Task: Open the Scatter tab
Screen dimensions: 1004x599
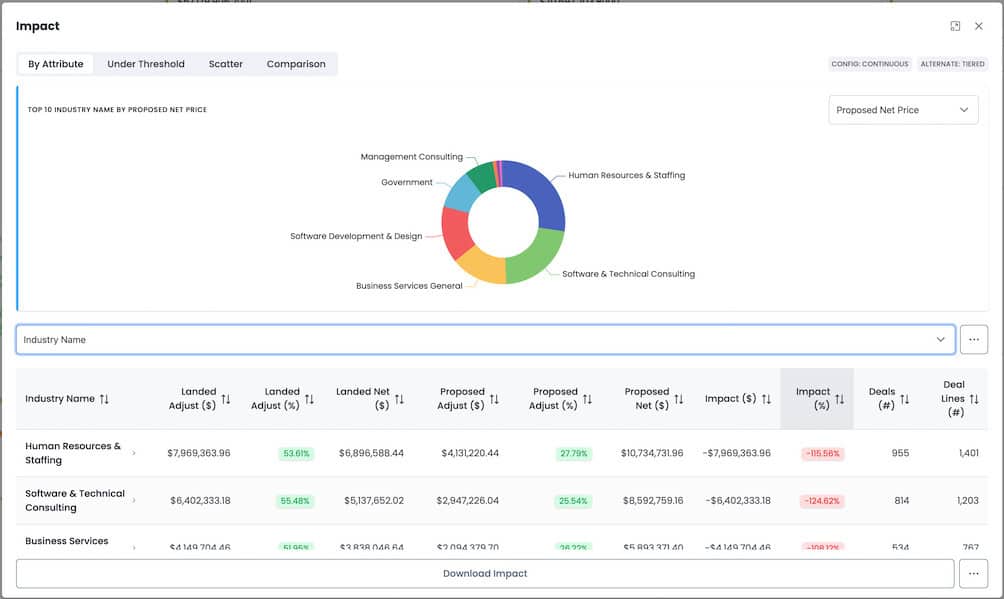Action: coord(226,64)
